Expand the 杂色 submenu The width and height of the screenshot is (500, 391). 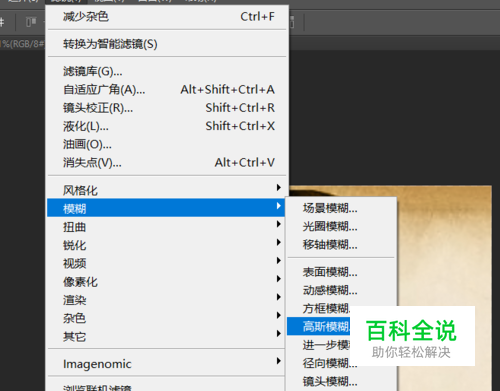(166, 318)
